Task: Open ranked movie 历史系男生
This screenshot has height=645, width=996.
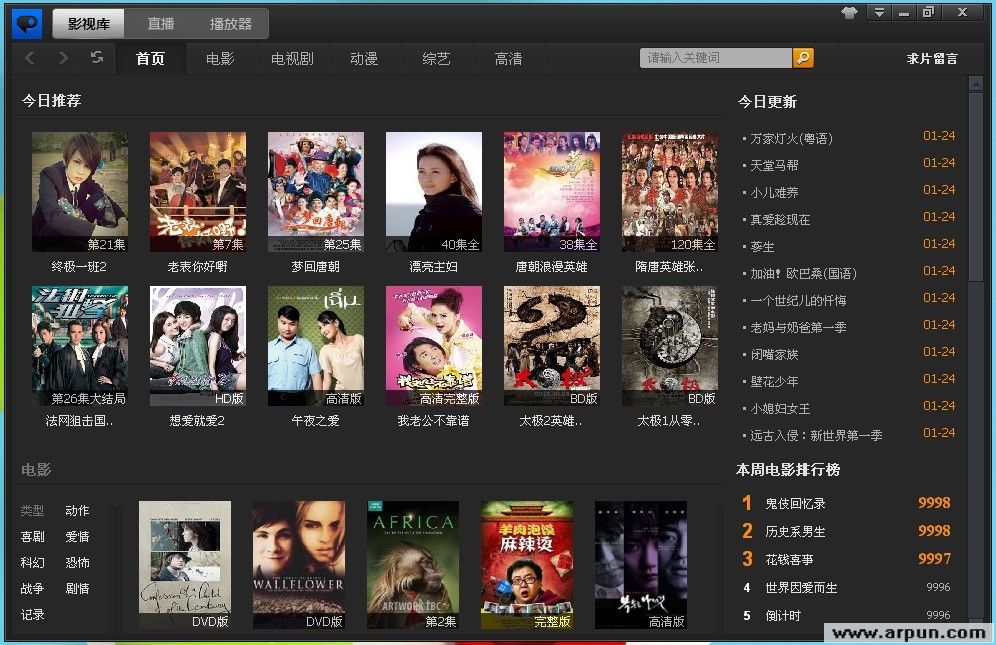Action: pos(795,531)
